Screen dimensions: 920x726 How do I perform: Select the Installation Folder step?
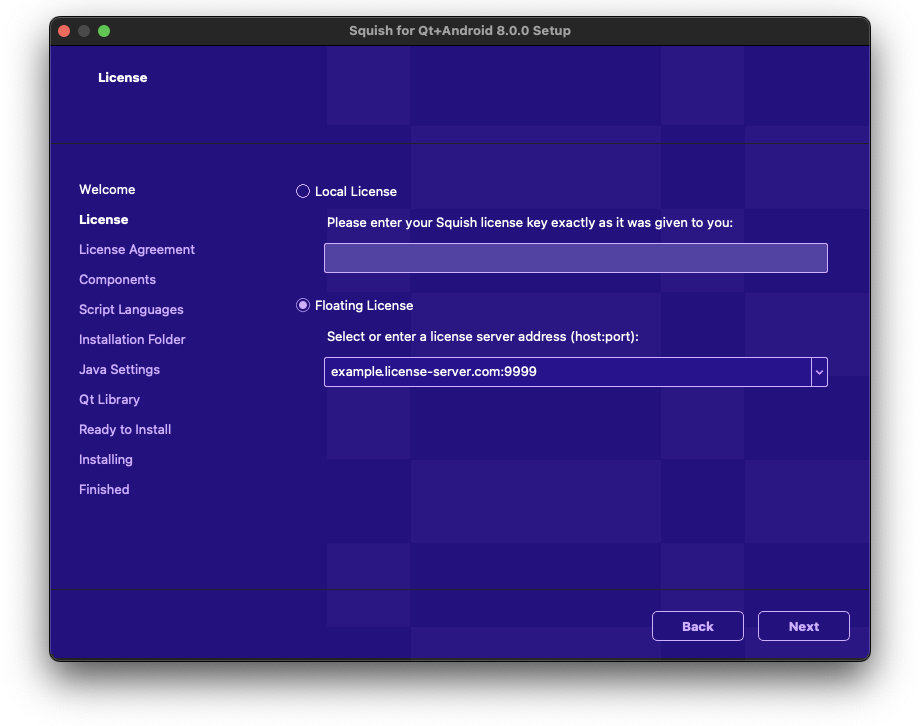[132, 339]
